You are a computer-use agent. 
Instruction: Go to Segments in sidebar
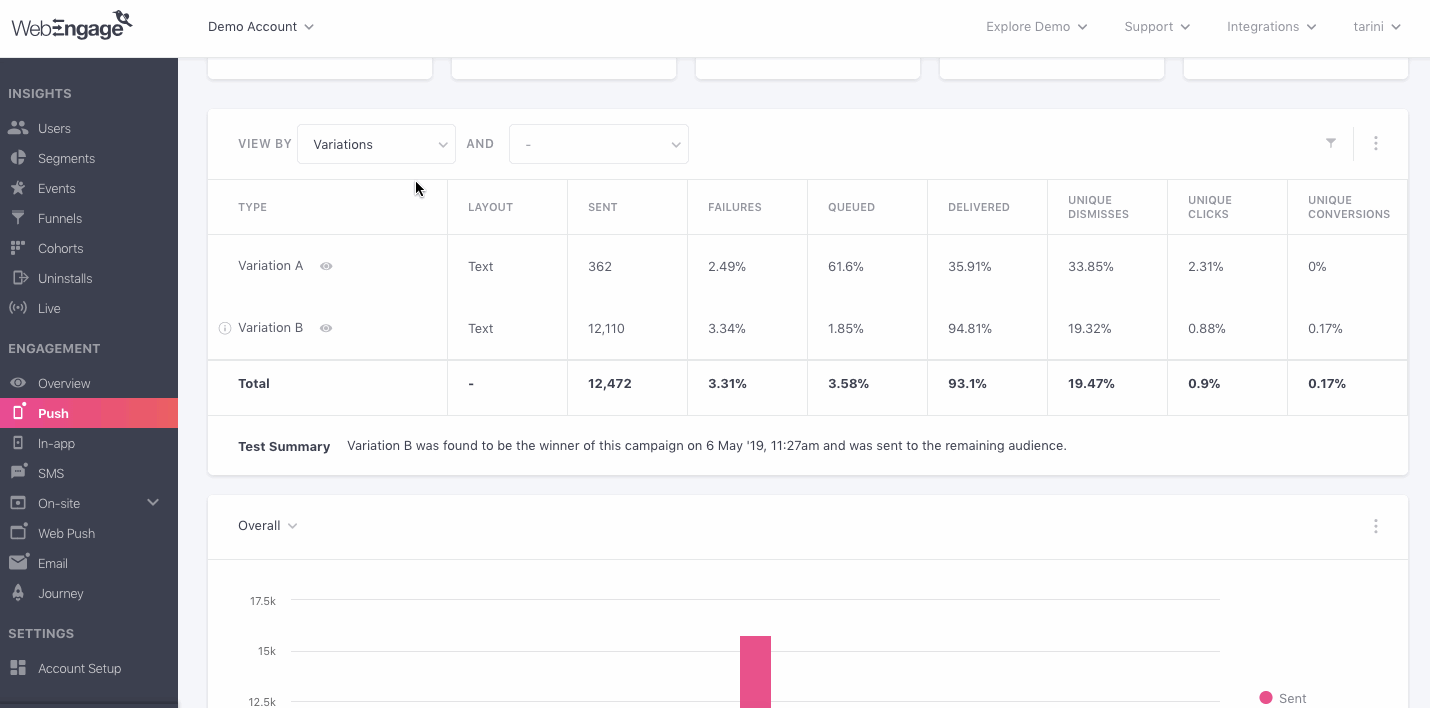tap(66, 158)
